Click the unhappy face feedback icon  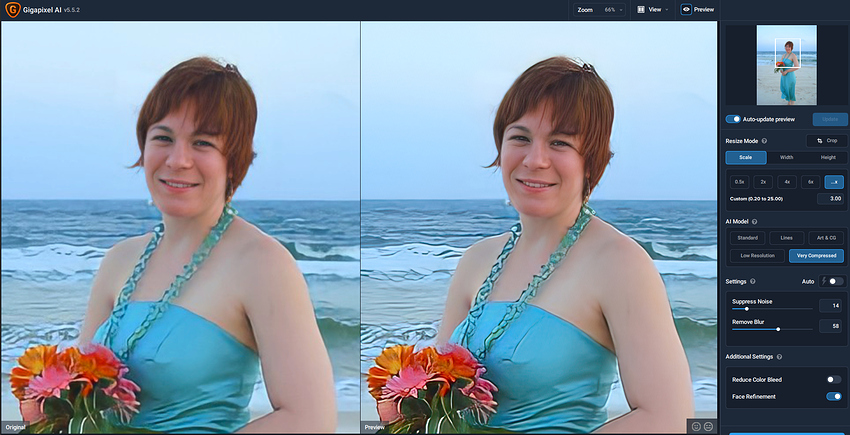pyautogui.click(x=708, y=426)
